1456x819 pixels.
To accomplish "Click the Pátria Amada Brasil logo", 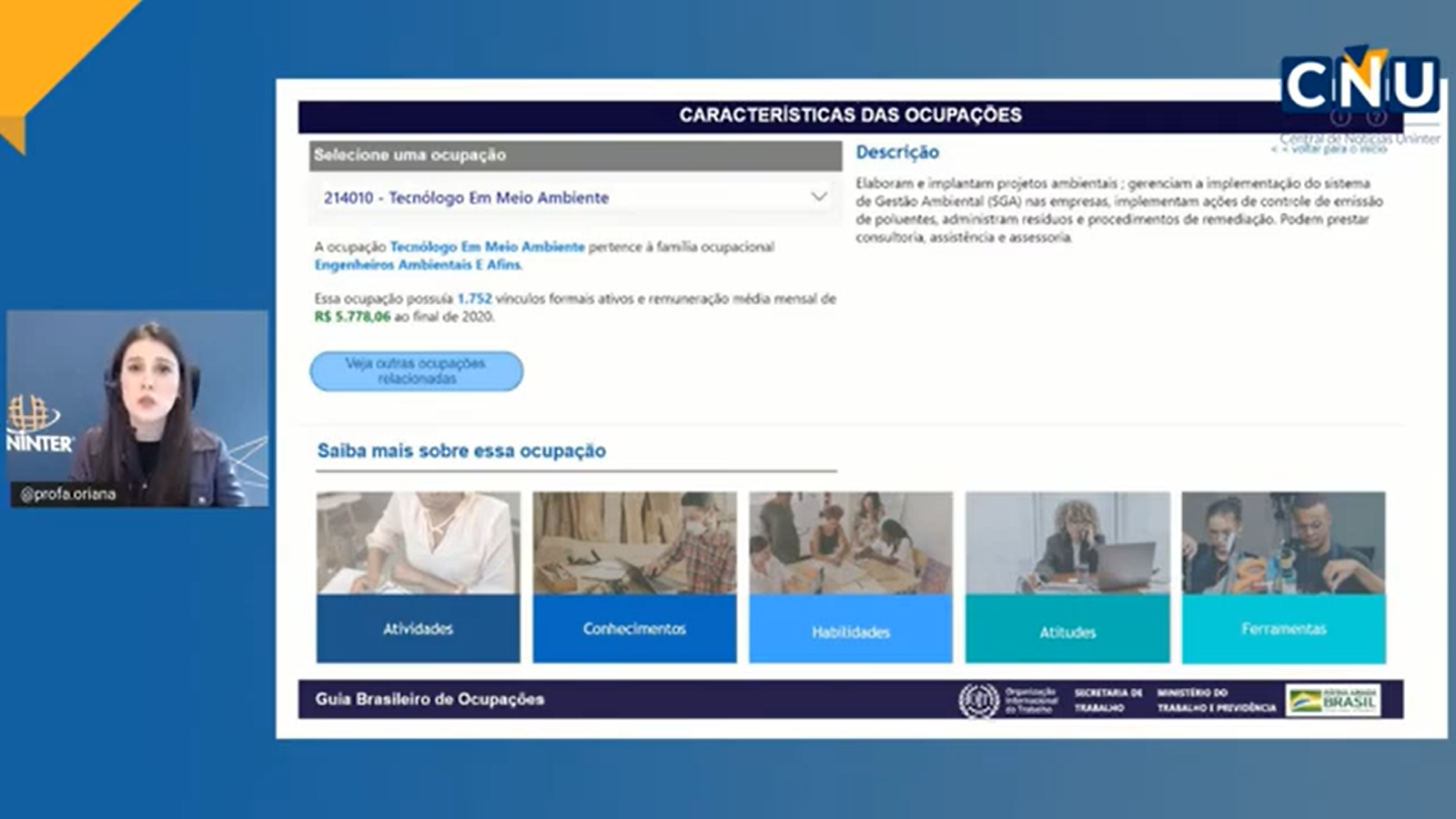I will (1333, 701).
